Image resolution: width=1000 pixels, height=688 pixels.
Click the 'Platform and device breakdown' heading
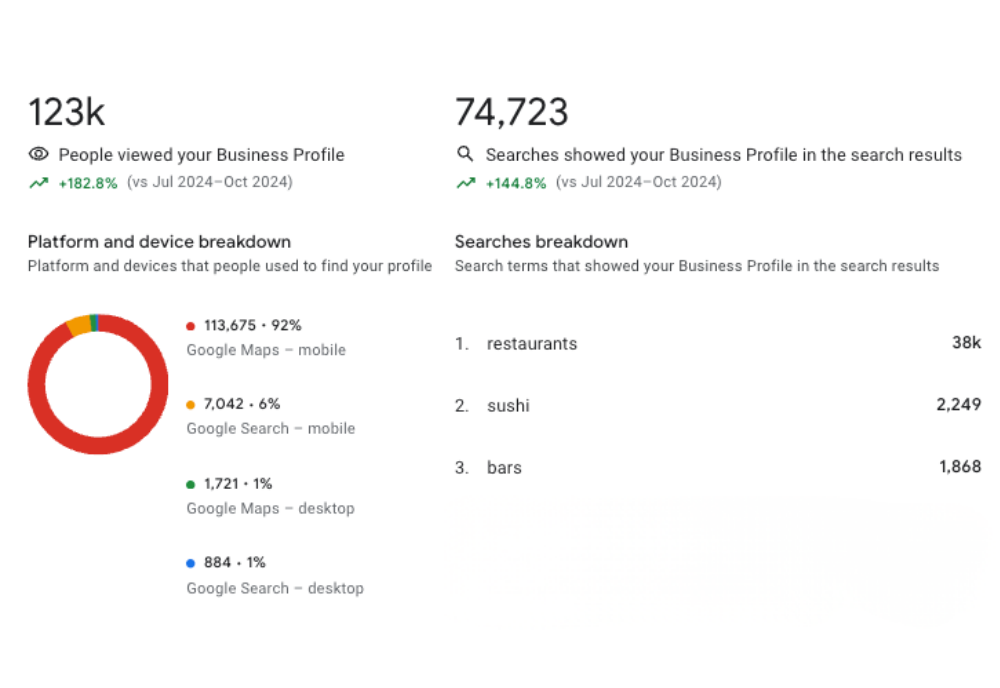[x=159, y=242]
